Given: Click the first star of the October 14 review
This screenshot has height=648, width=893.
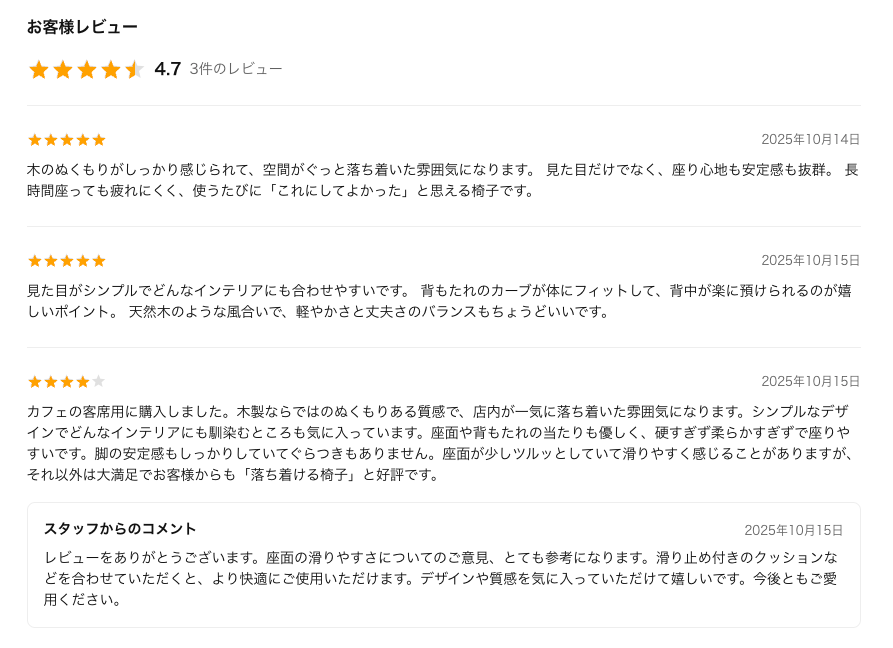Looking at the screenshot, I should click(35, 140).
